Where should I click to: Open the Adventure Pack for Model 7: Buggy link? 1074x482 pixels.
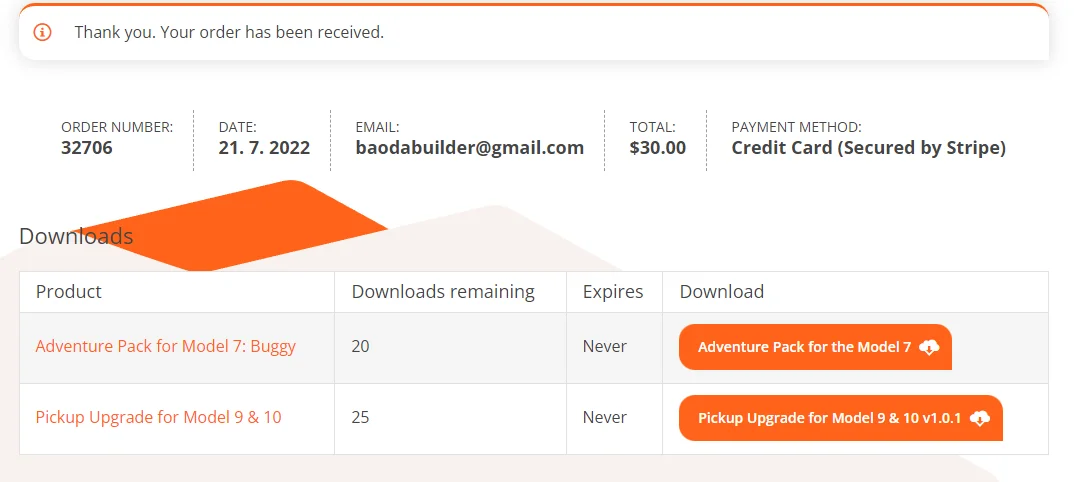166,346
